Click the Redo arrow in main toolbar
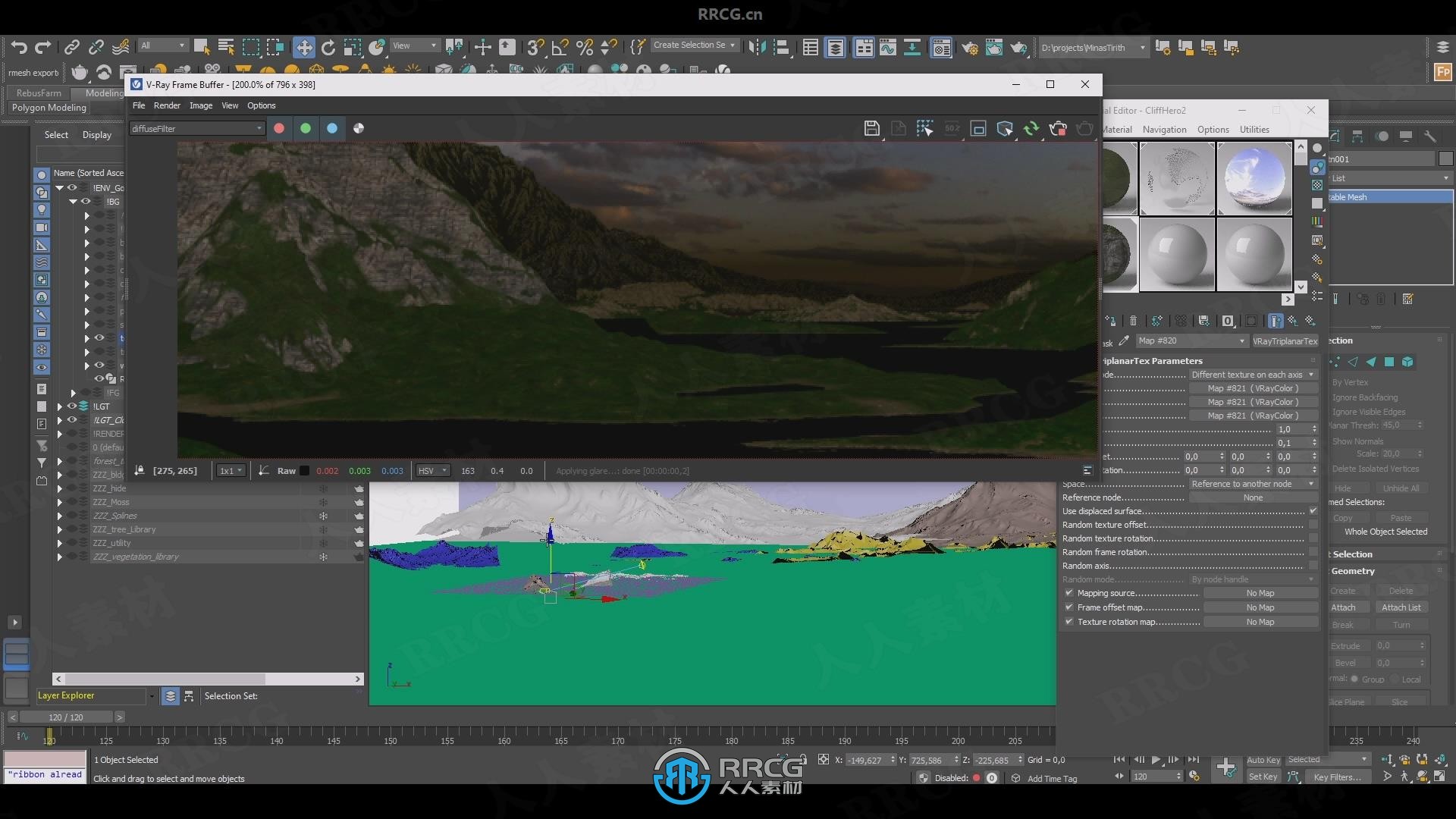Screen dimensions: 1456x819 click(x=43, y=47)
